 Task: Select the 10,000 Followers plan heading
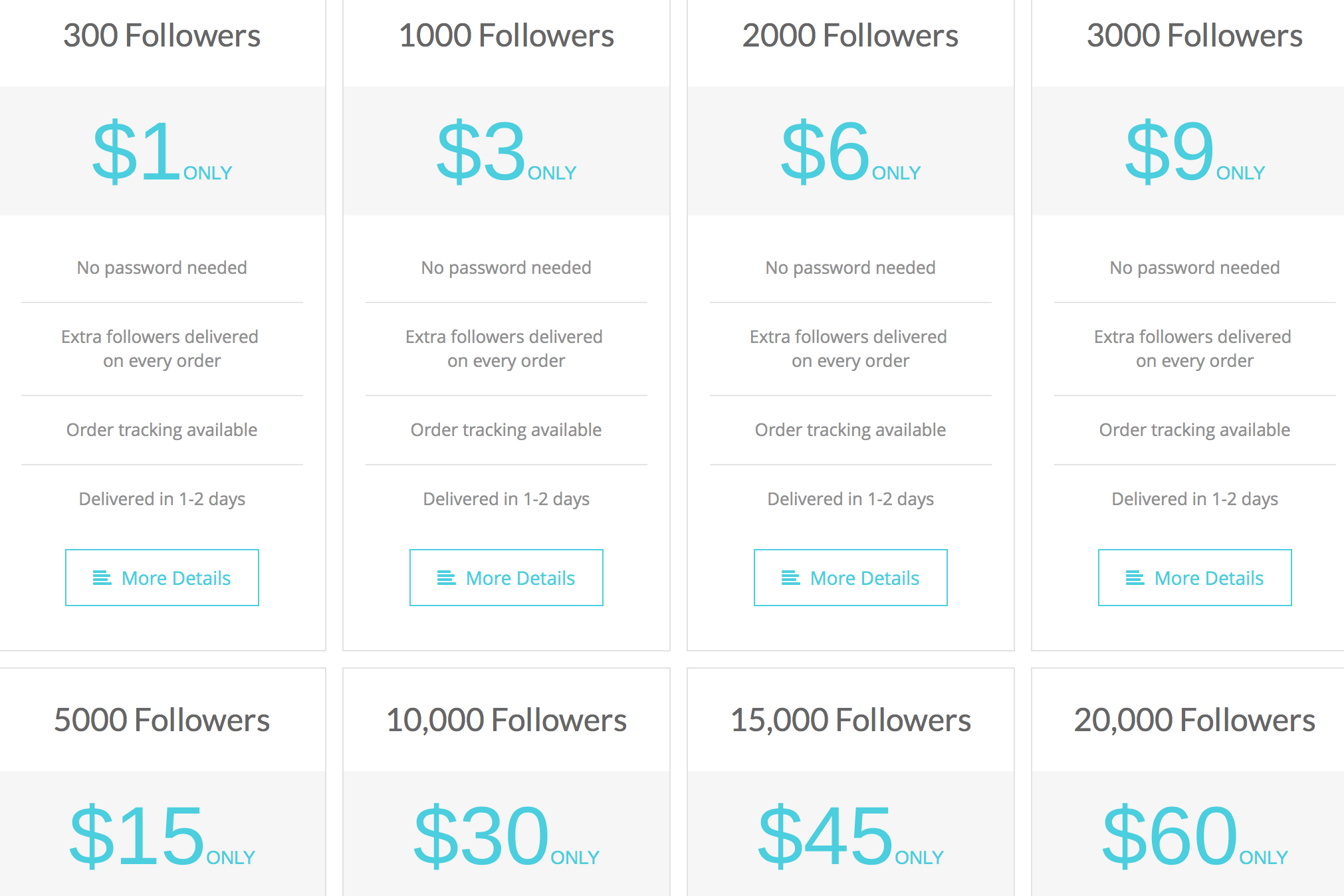point(506,721)
